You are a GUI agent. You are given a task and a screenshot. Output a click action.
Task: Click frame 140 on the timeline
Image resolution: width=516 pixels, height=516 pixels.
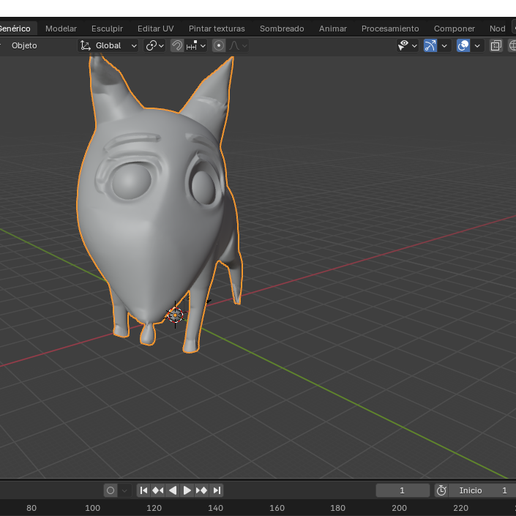coord(215,508)
